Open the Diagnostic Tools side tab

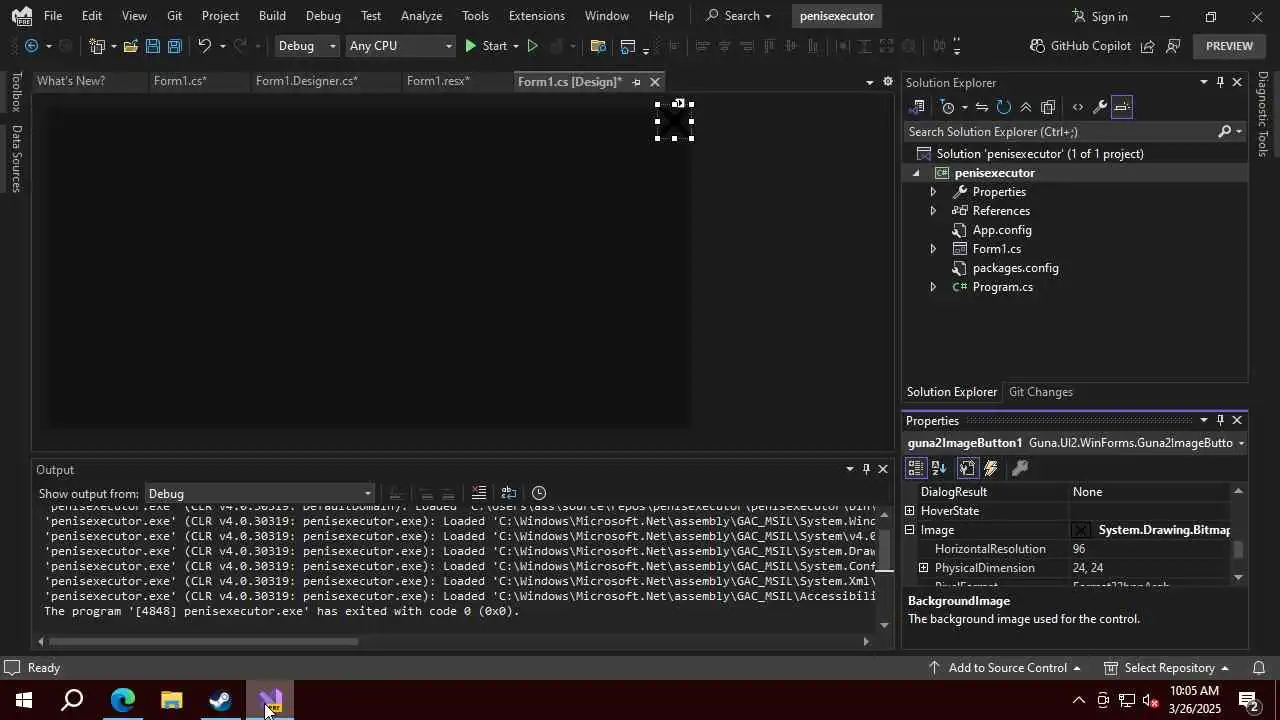pyautogui.click(x=1263, y=113)
